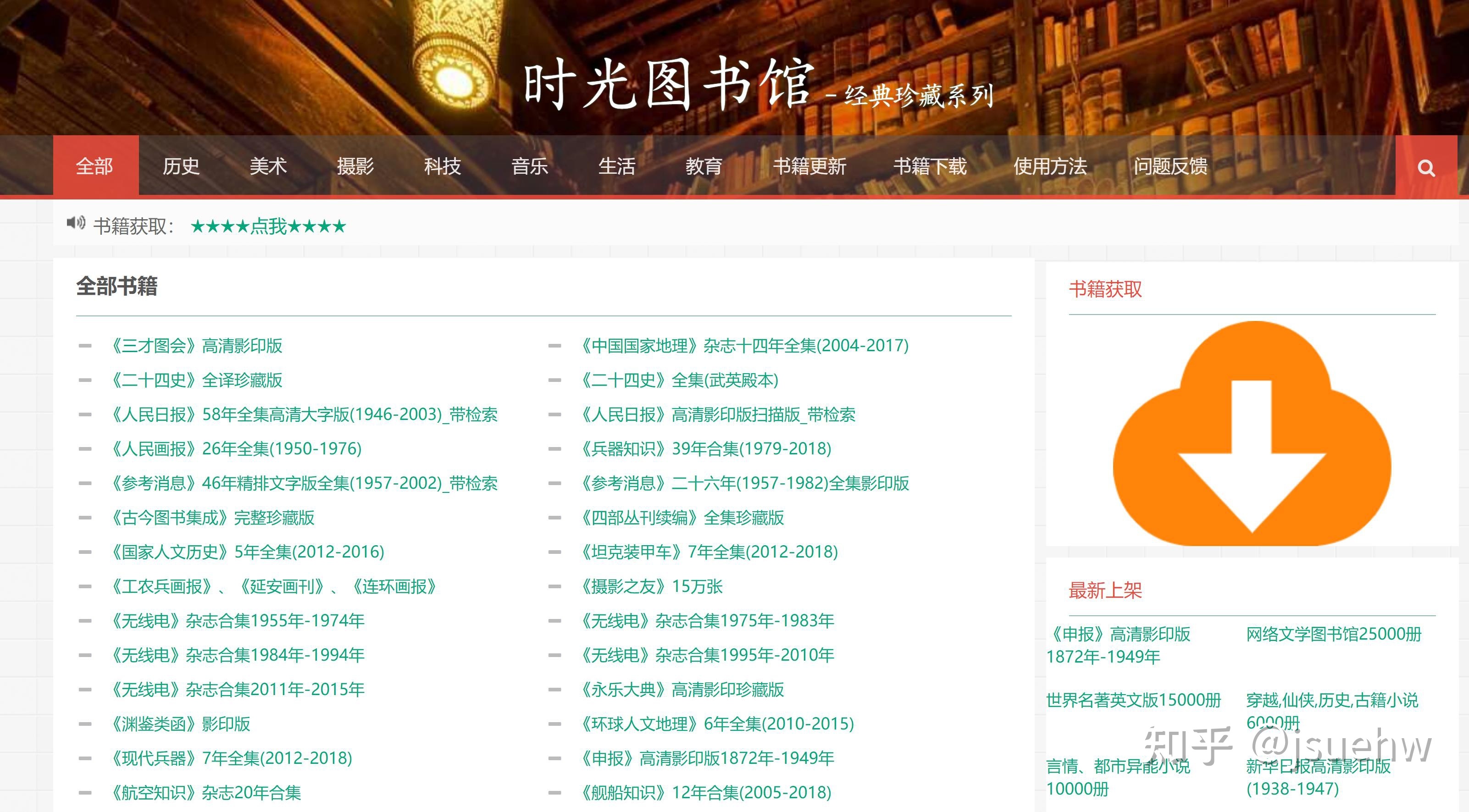Switch to the 教育 category tab

point(704,166)
